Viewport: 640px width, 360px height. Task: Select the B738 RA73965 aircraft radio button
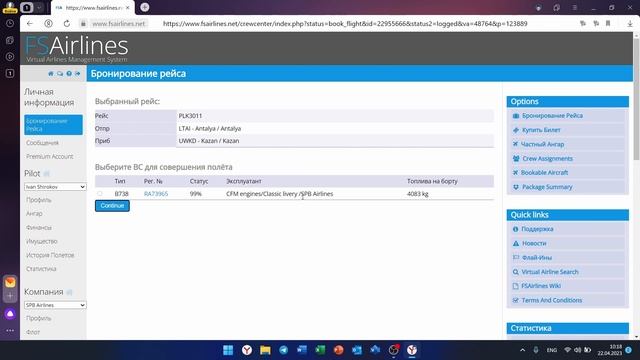click(x=100, y=193)
